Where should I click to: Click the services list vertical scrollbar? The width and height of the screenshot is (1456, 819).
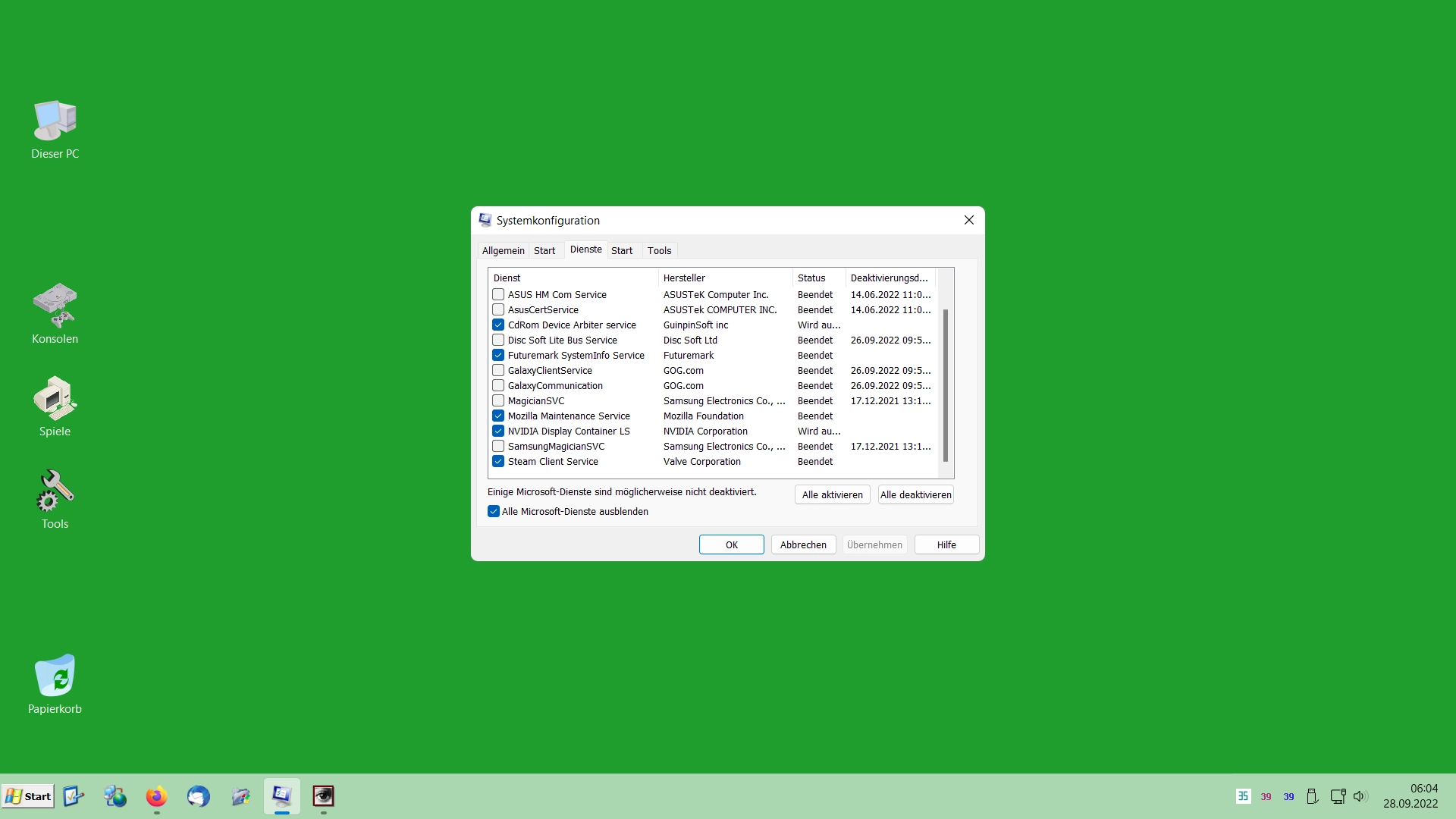[x=946, y=385]
